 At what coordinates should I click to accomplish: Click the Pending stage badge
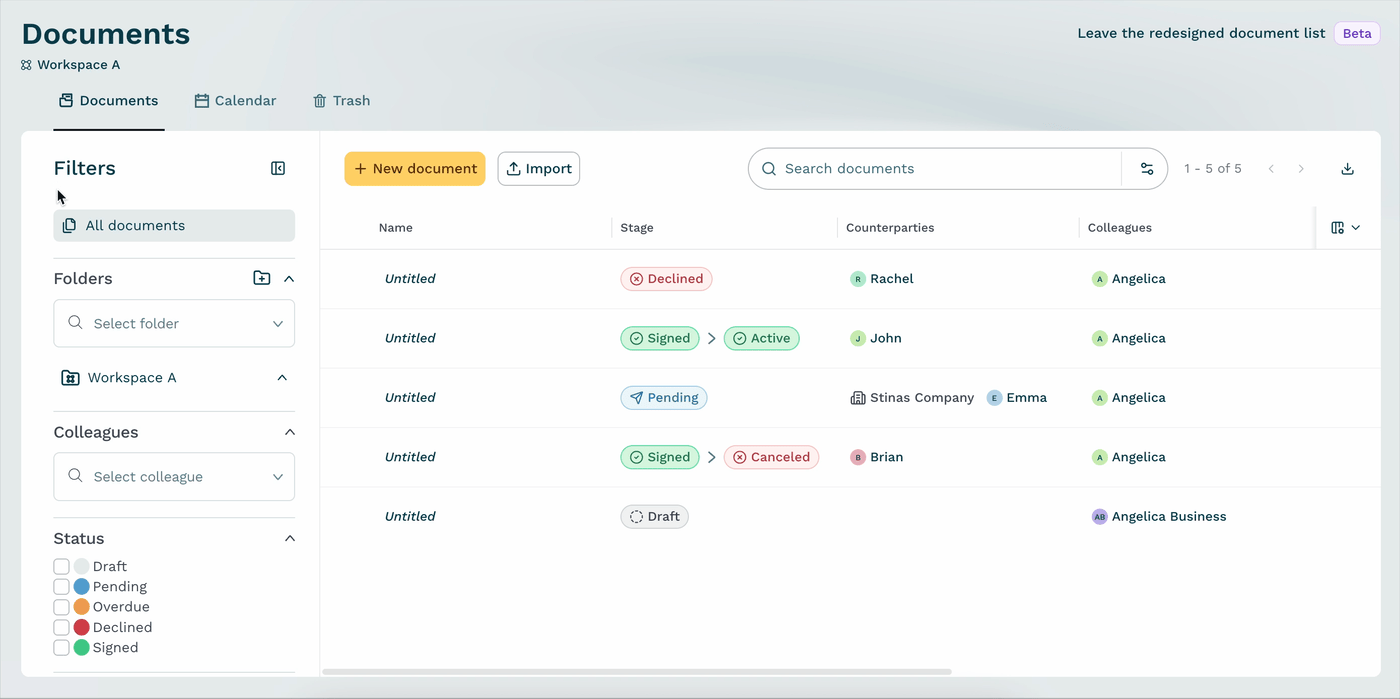click(x=664, y=398)
